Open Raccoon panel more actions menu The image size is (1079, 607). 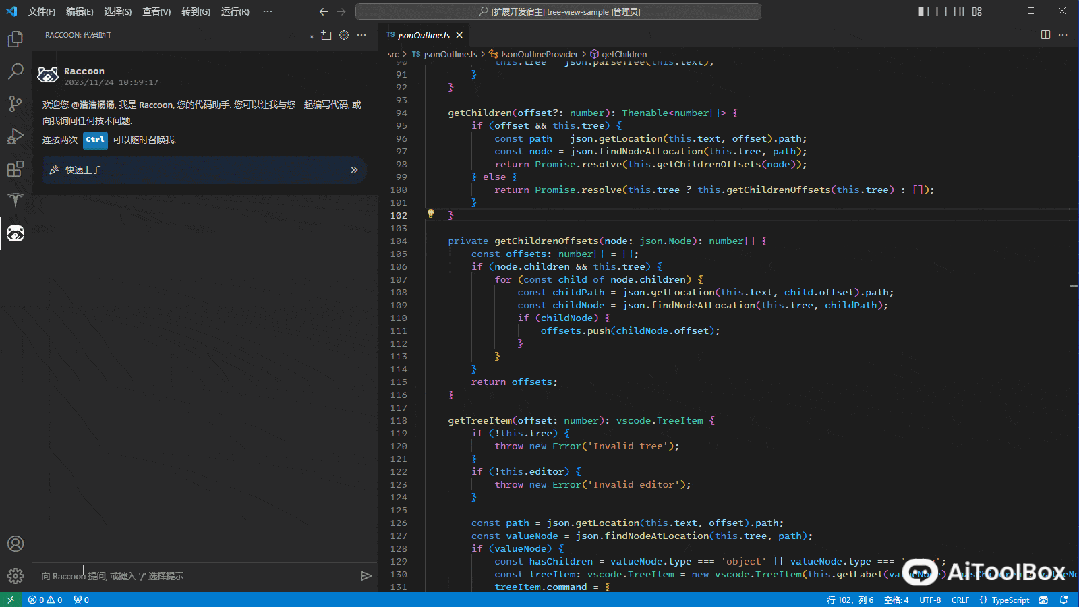362,35
